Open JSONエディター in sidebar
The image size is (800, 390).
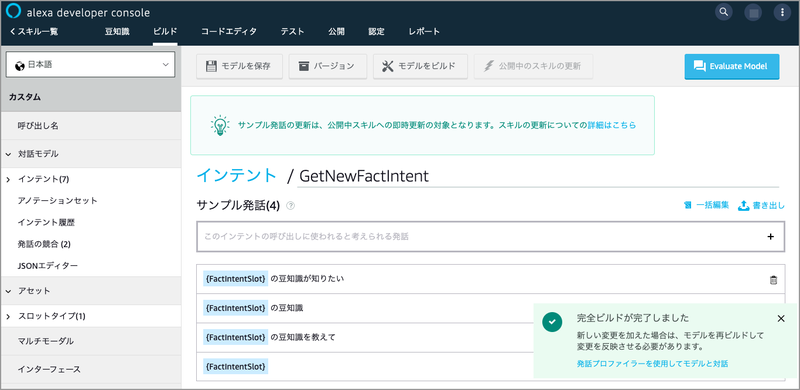pyautogui.click(x=47, y=266)
